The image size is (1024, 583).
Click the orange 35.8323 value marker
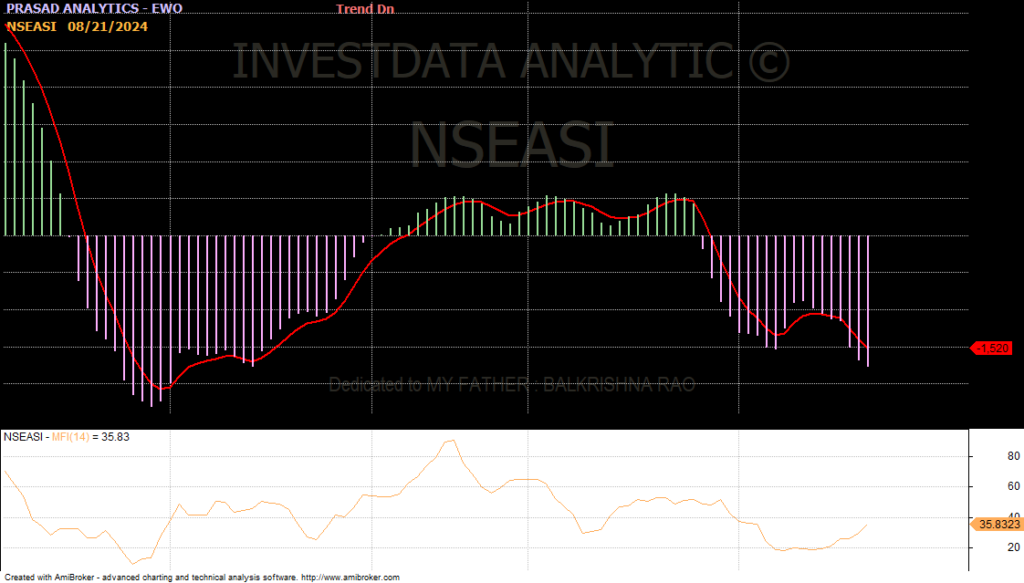pos(995,523)
